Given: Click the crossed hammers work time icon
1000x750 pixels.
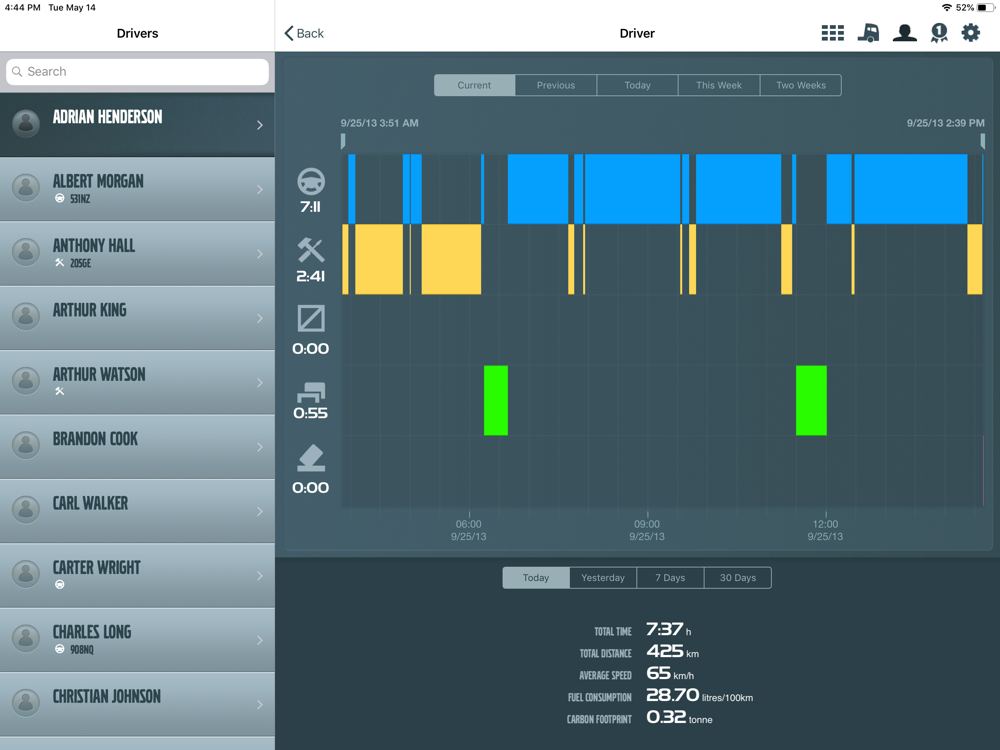Looking at the screenshot, I should pyautogui.click(x=311, y=251).
